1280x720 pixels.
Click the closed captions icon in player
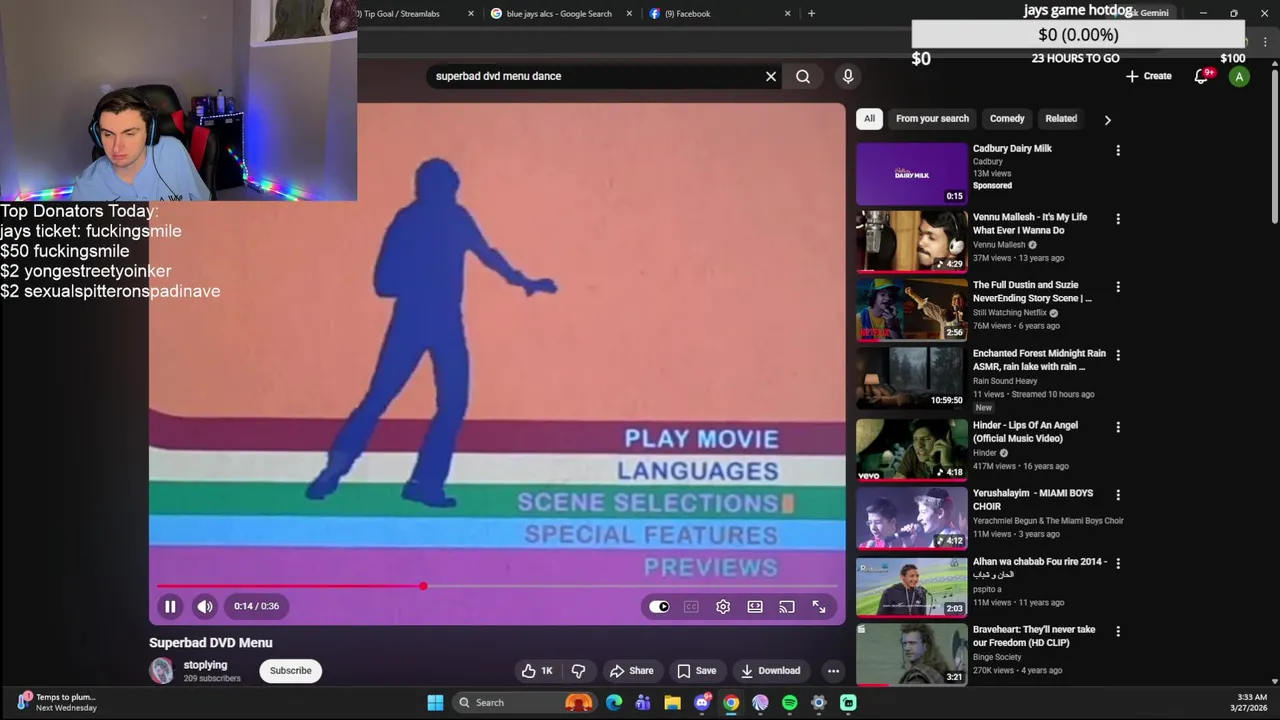pos(691,606)
